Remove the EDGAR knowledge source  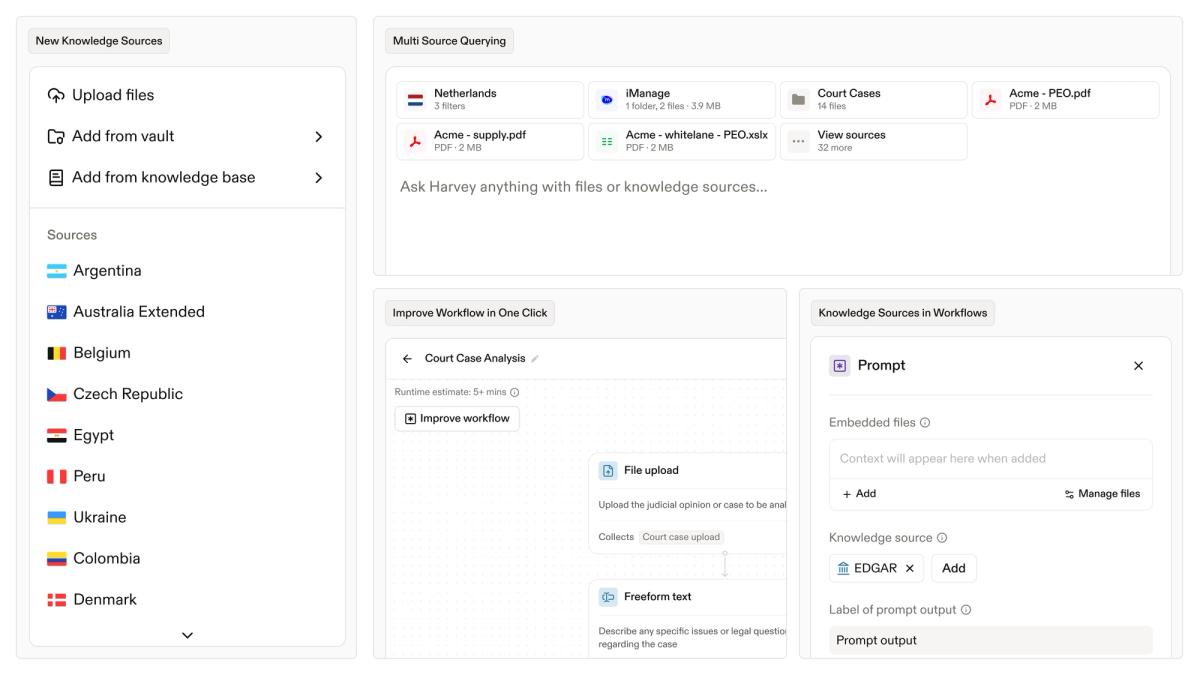click(909, 568)
